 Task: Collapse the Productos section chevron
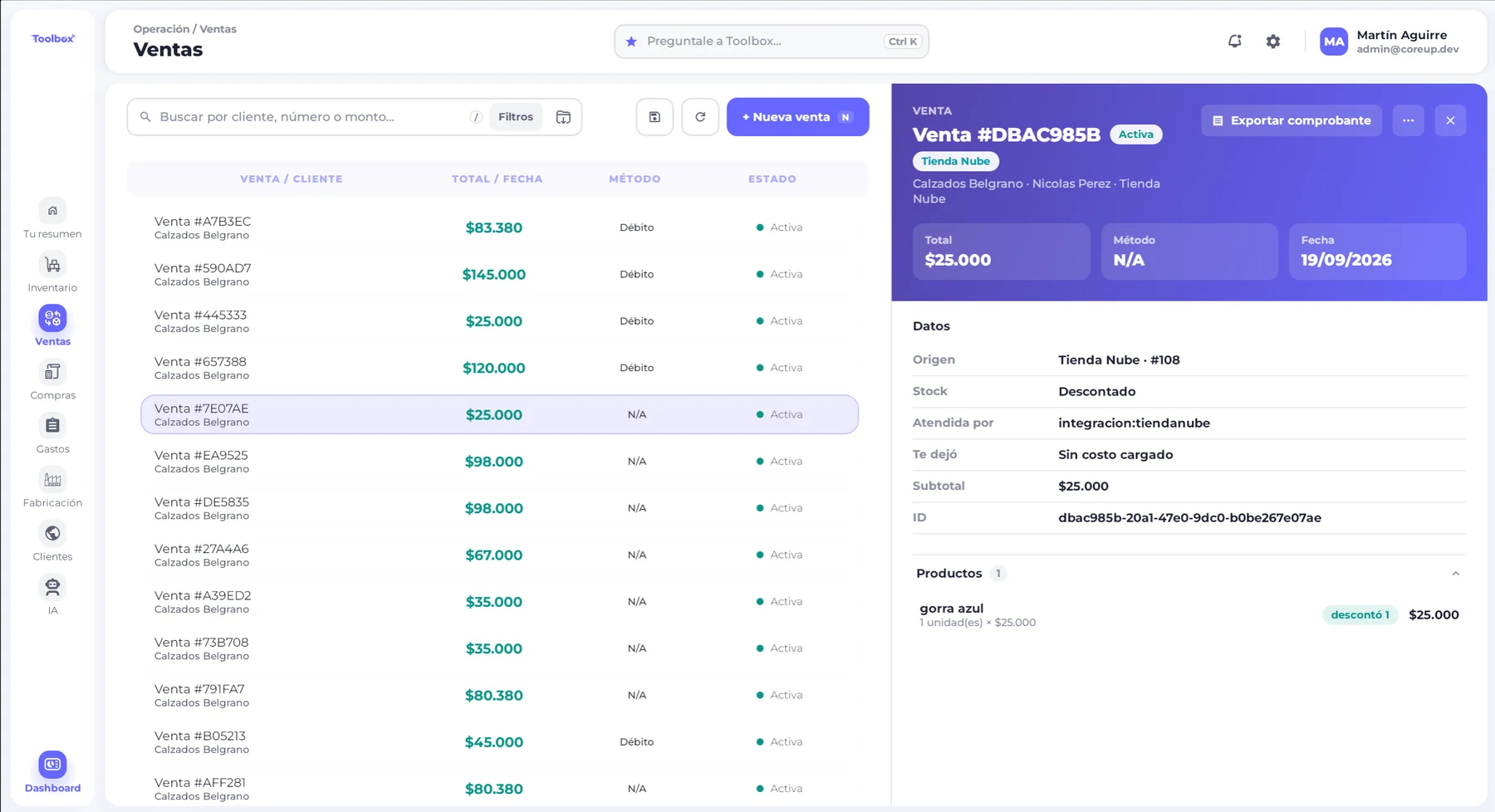(x=1455, y=574)
